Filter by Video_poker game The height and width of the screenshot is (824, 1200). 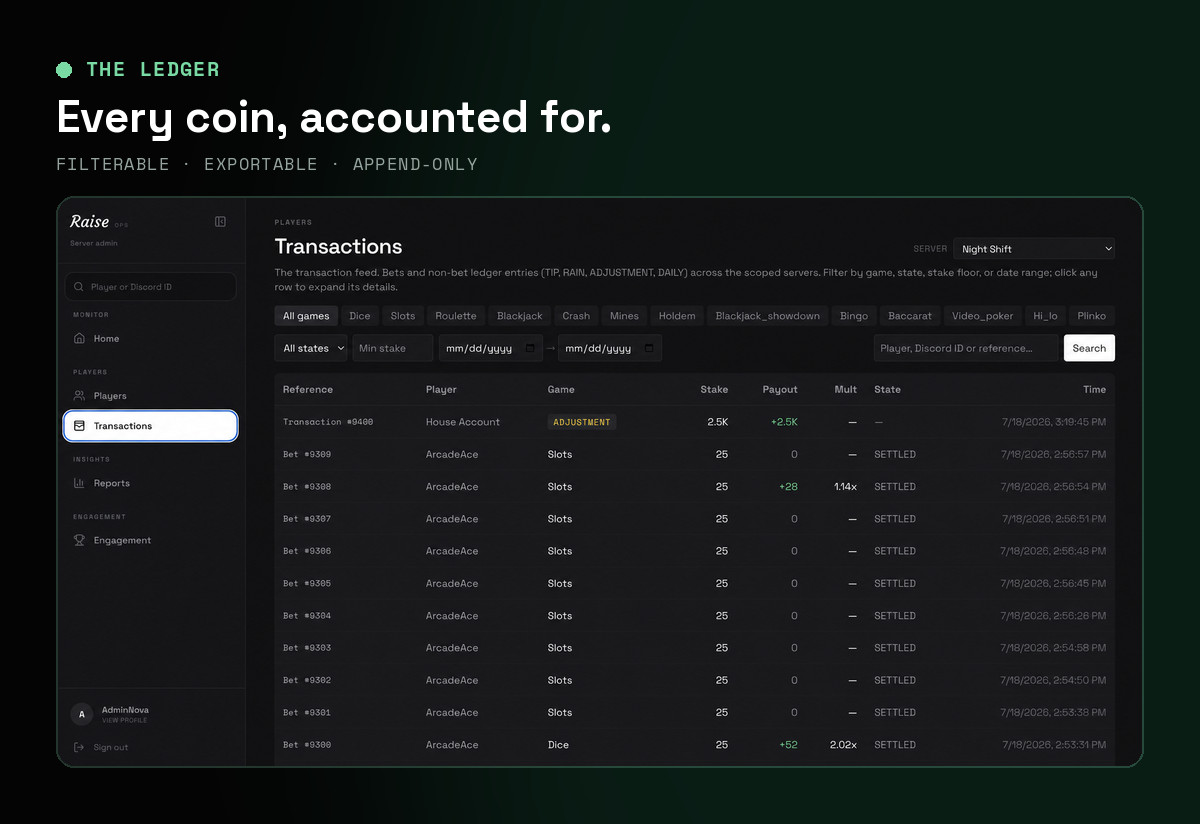click(x=982, y=316)
